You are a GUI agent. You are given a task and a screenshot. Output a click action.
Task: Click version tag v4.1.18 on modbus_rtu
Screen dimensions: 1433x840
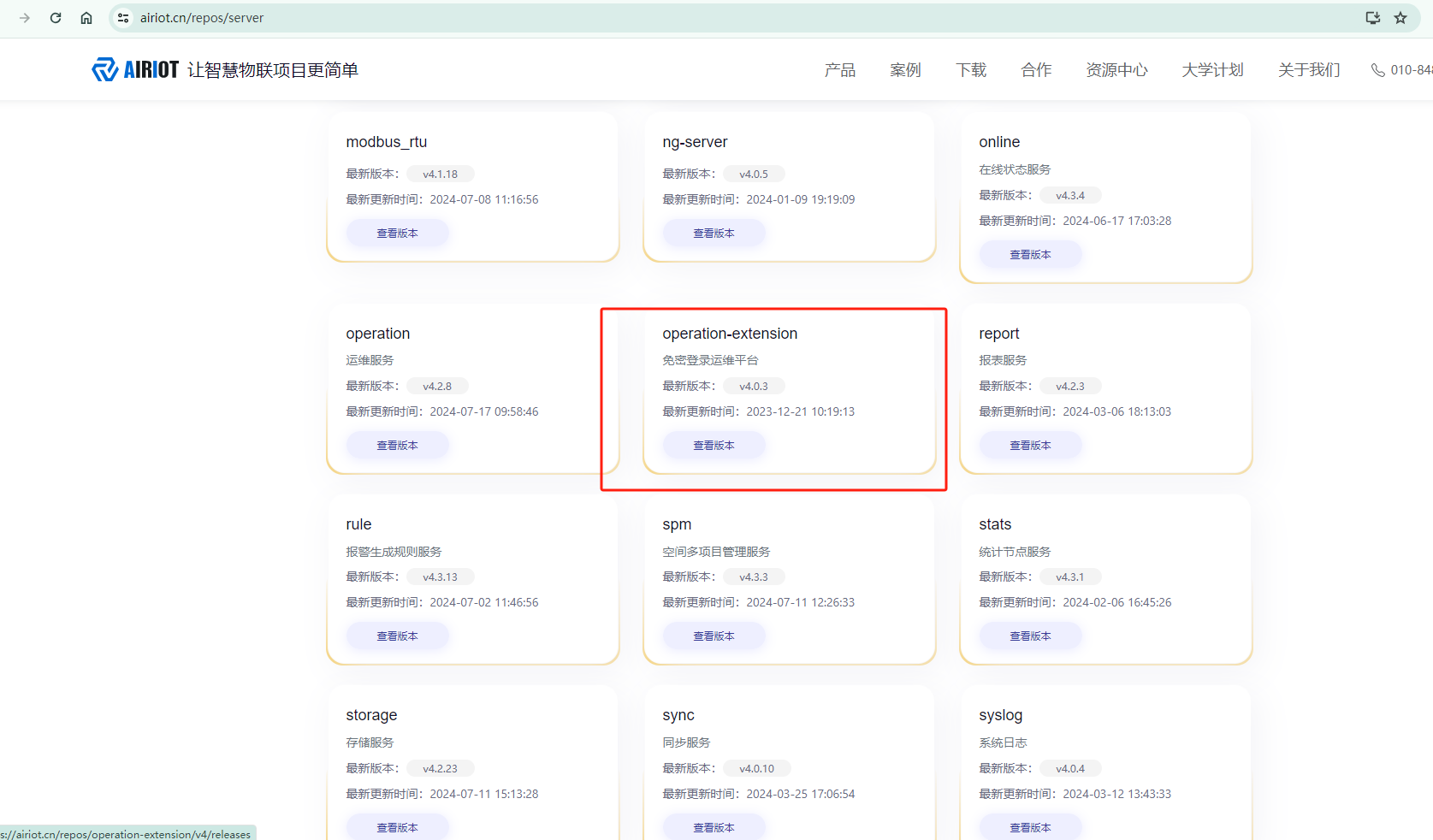click(441, 174)
